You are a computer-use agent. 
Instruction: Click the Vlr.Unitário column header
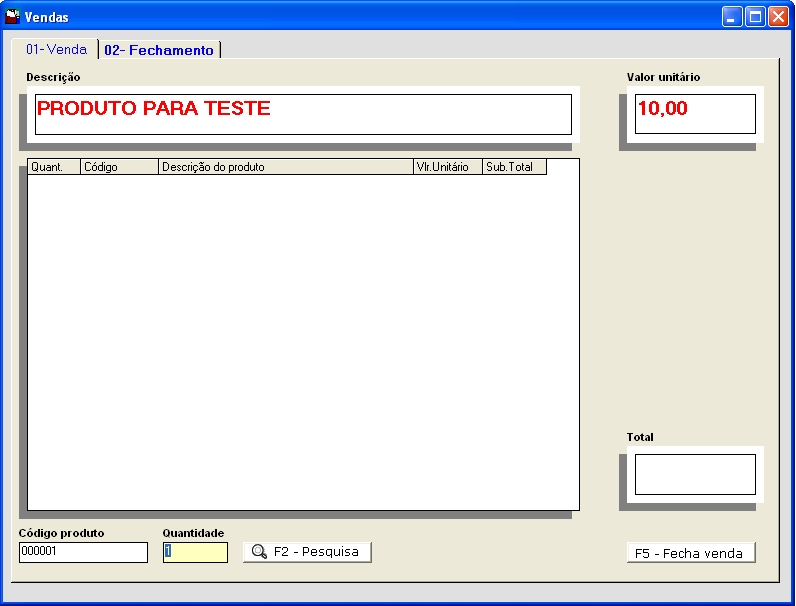[x=447, y=167]
